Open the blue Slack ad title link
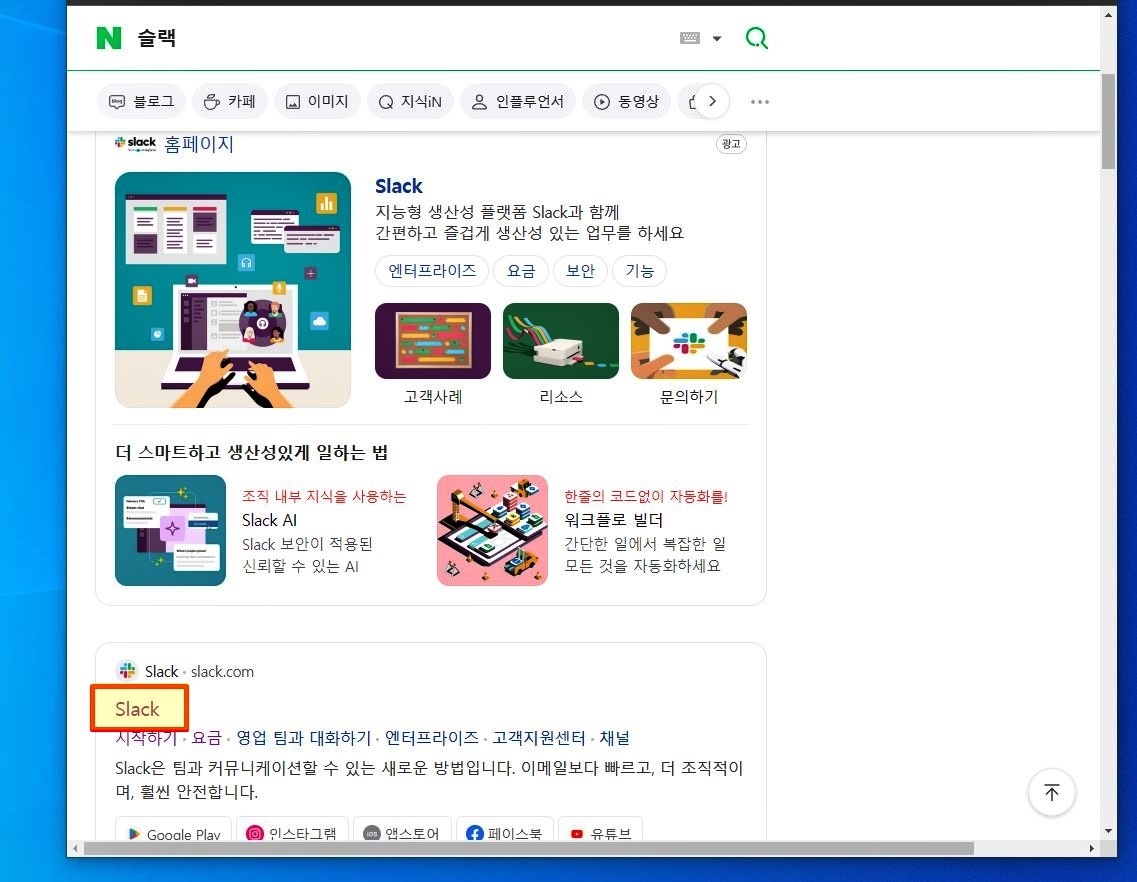The image size is (1137, 882). (398, 186)
